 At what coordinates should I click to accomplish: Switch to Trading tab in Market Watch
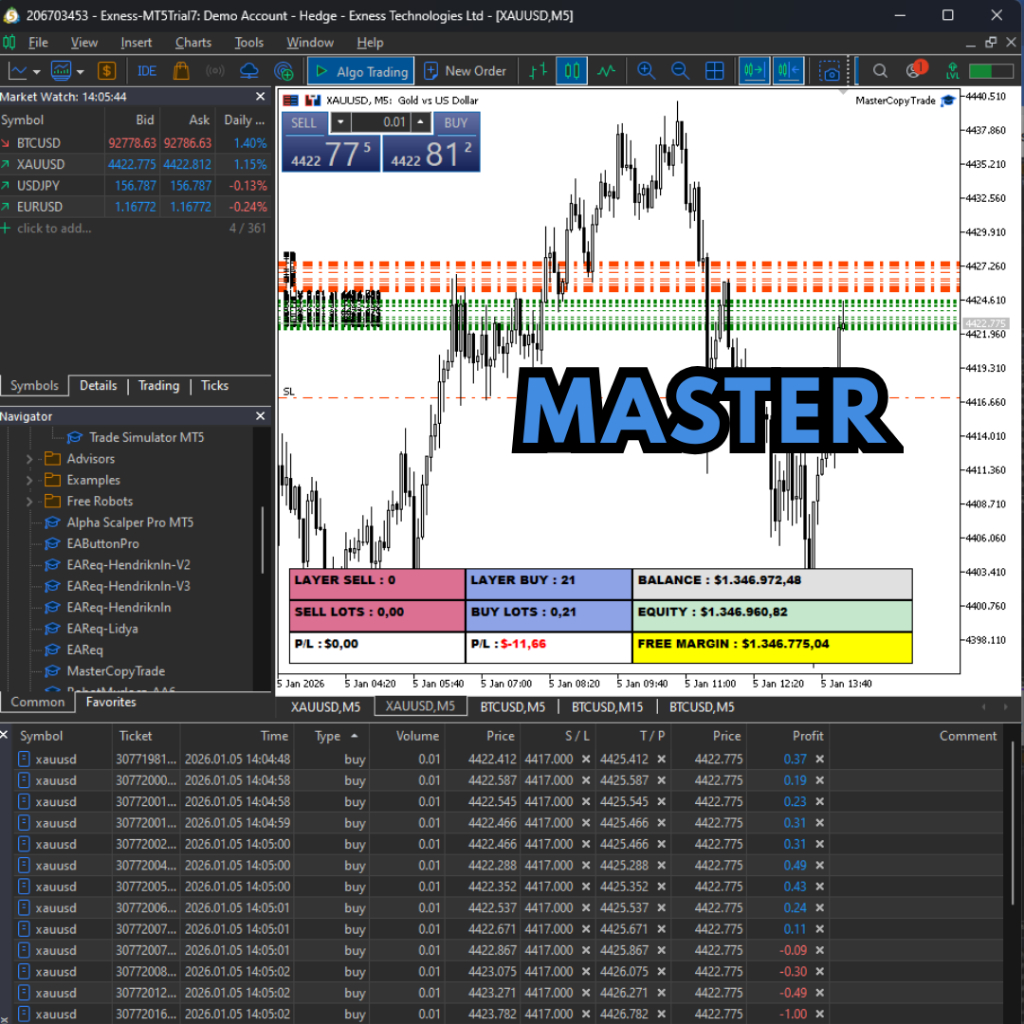159,385
